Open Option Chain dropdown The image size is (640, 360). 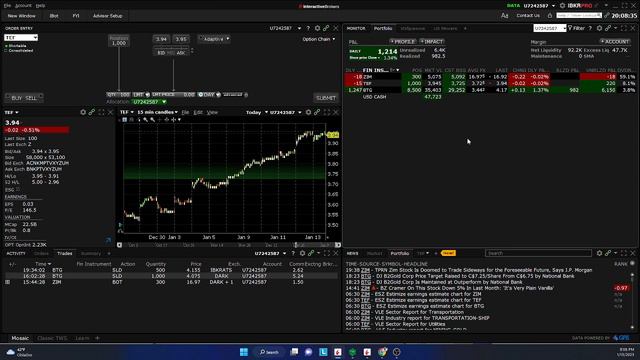pos(319,39)
